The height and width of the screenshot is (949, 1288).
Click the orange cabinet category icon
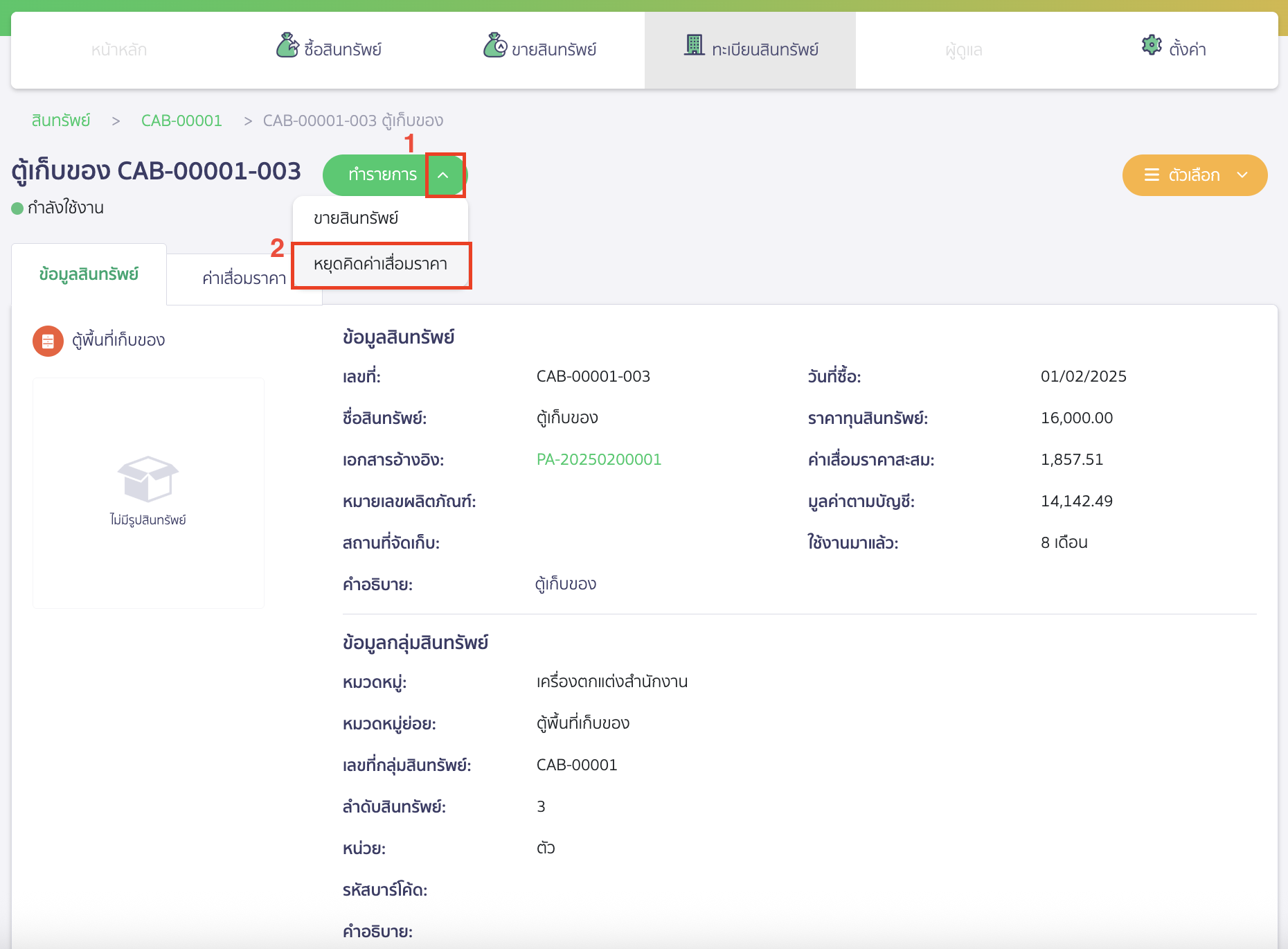point(48,341)
